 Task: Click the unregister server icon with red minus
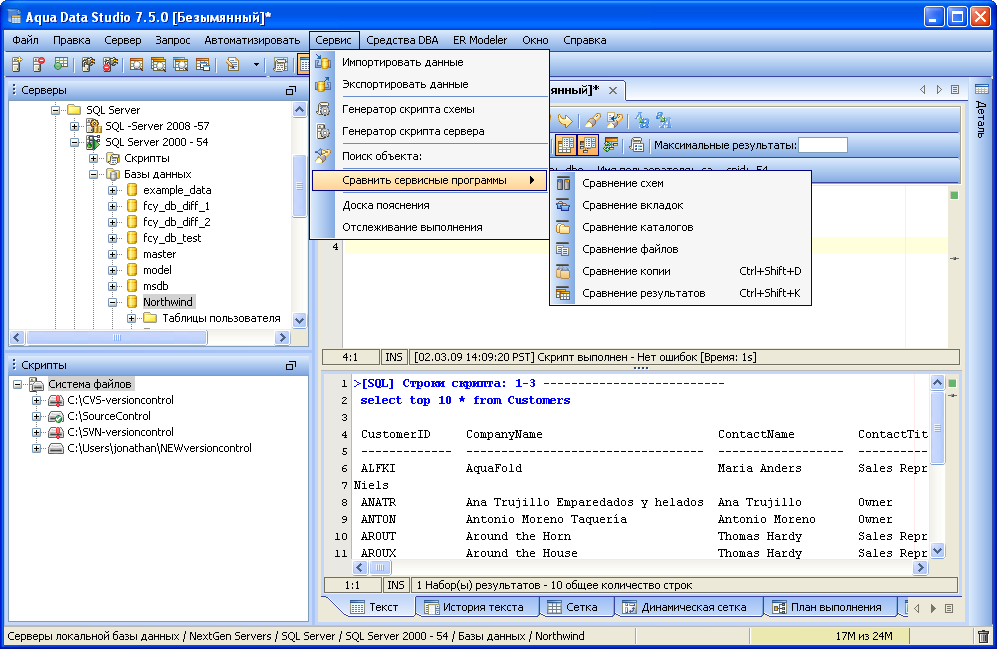(39, 64)
